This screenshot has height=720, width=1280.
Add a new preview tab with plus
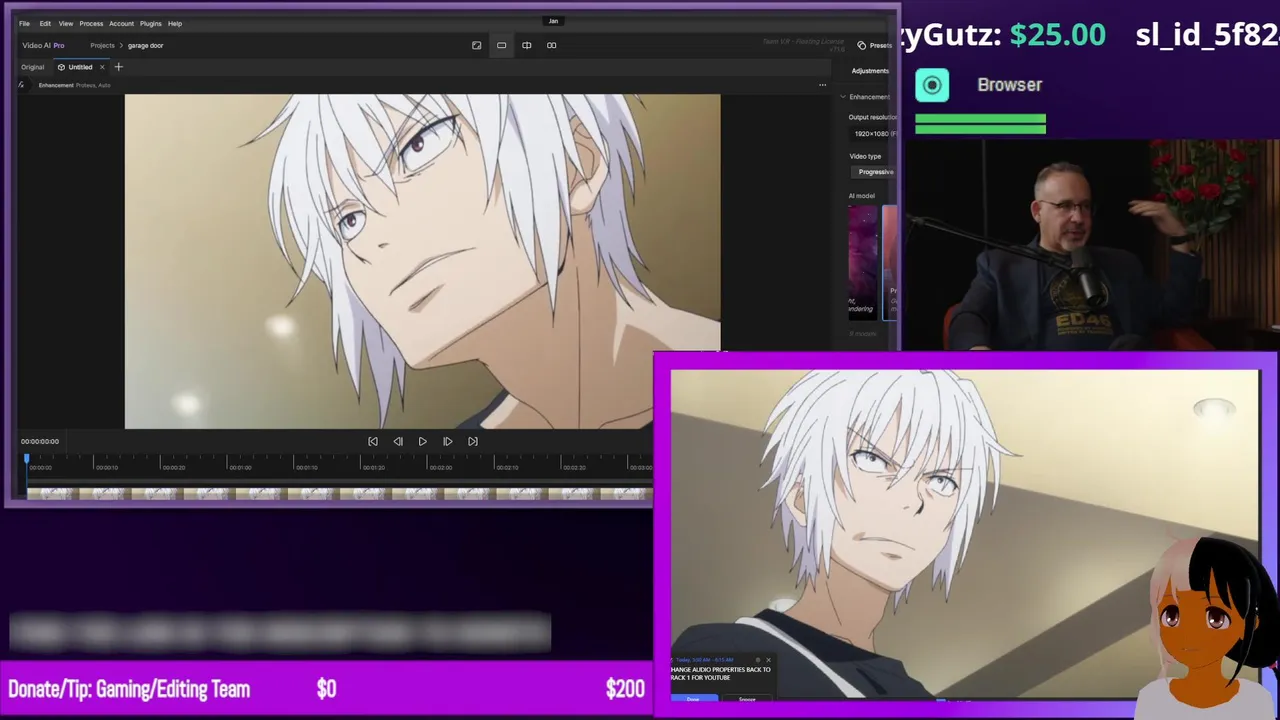click(x=118, y=67)
